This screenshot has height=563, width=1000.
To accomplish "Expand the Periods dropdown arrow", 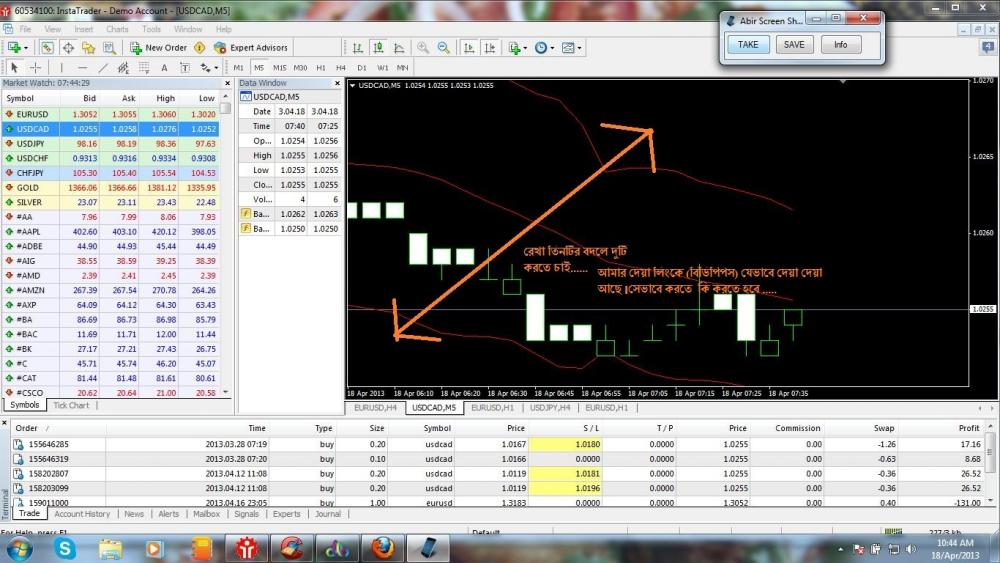I will tap(552, 48).
